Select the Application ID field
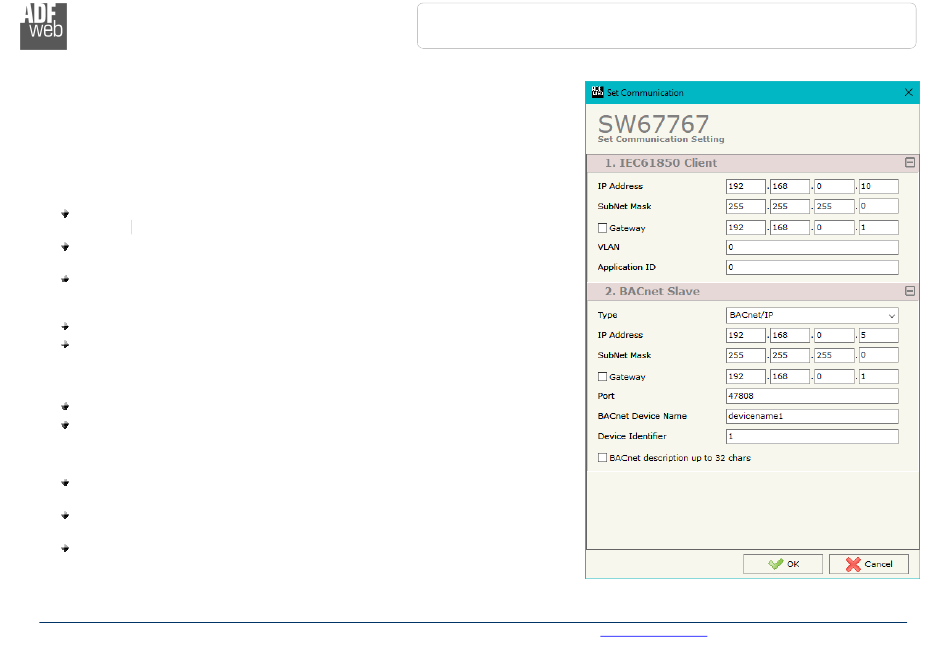Screen dimensions: 950x654 811,268
